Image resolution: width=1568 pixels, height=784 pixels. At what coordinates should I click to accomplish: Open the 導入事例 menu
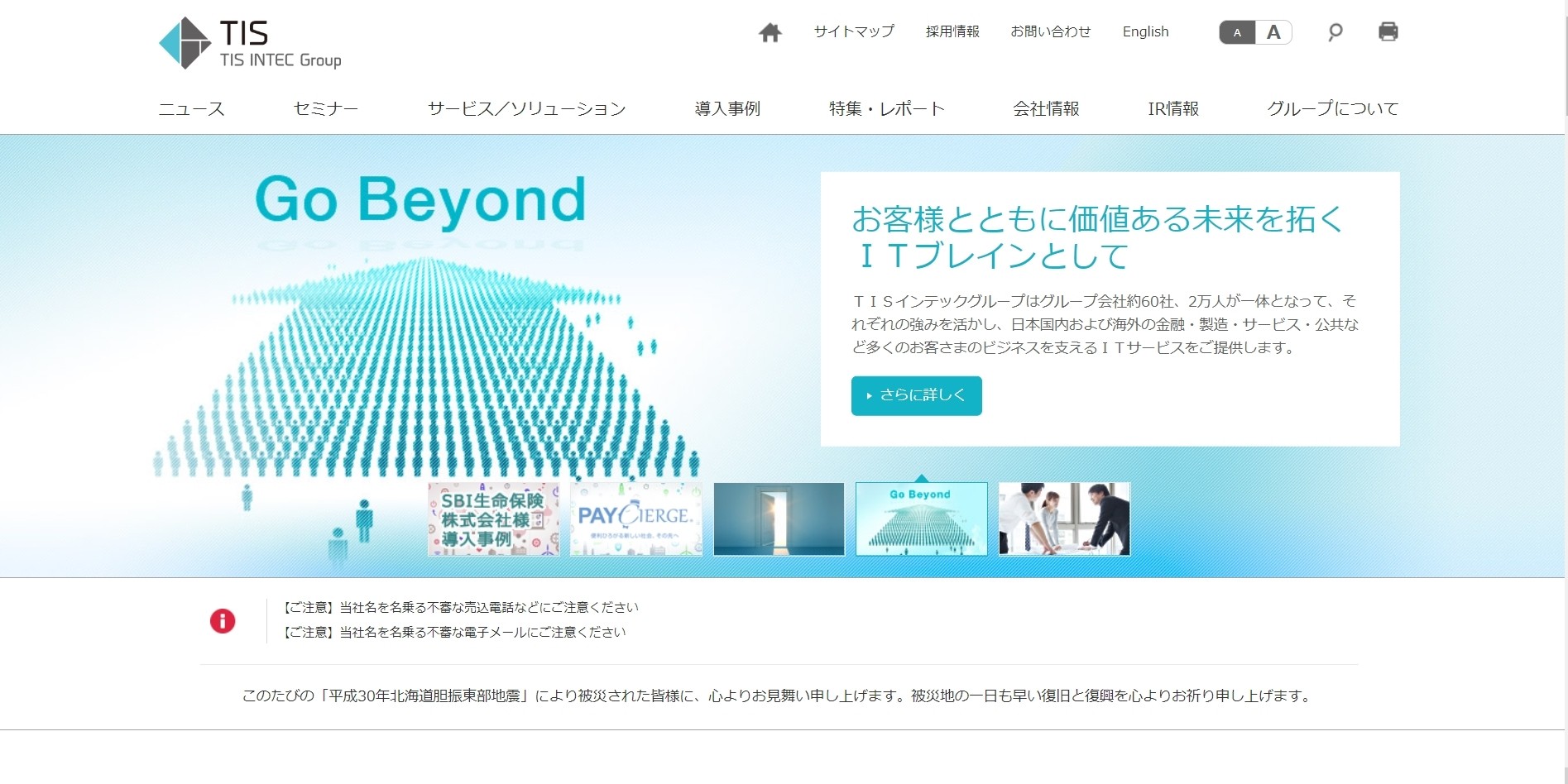pos(727,108)
